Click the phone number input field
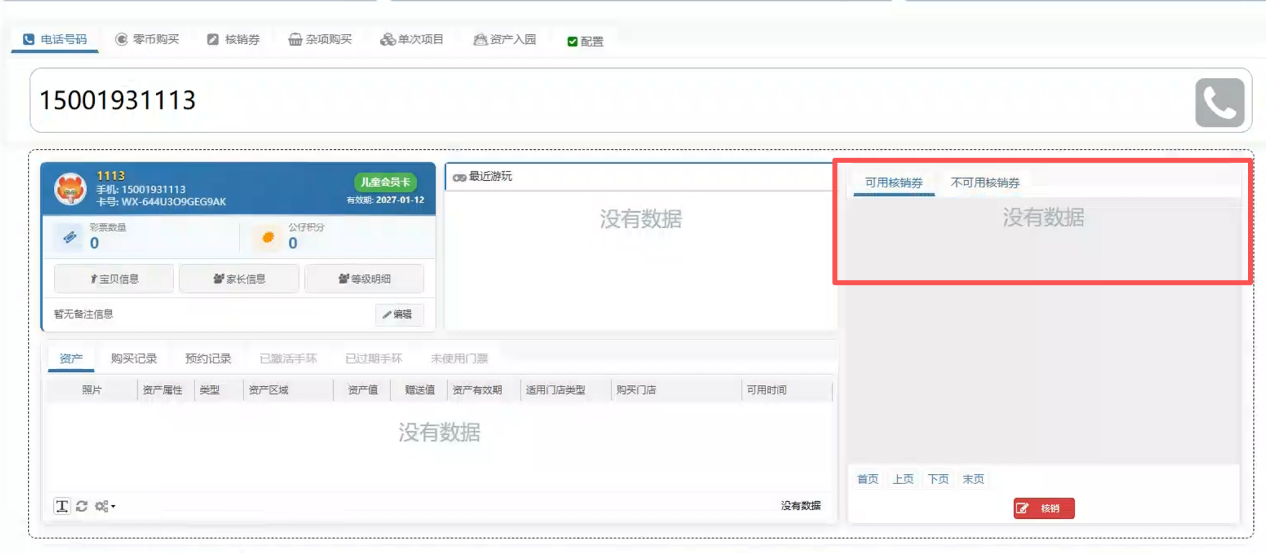 600,100
